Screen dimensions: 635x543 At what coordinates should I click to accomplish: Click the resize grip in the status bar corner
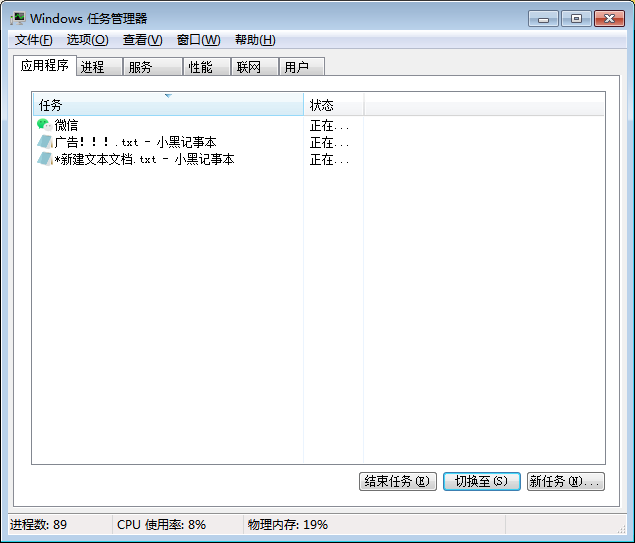tap(622, 529)
